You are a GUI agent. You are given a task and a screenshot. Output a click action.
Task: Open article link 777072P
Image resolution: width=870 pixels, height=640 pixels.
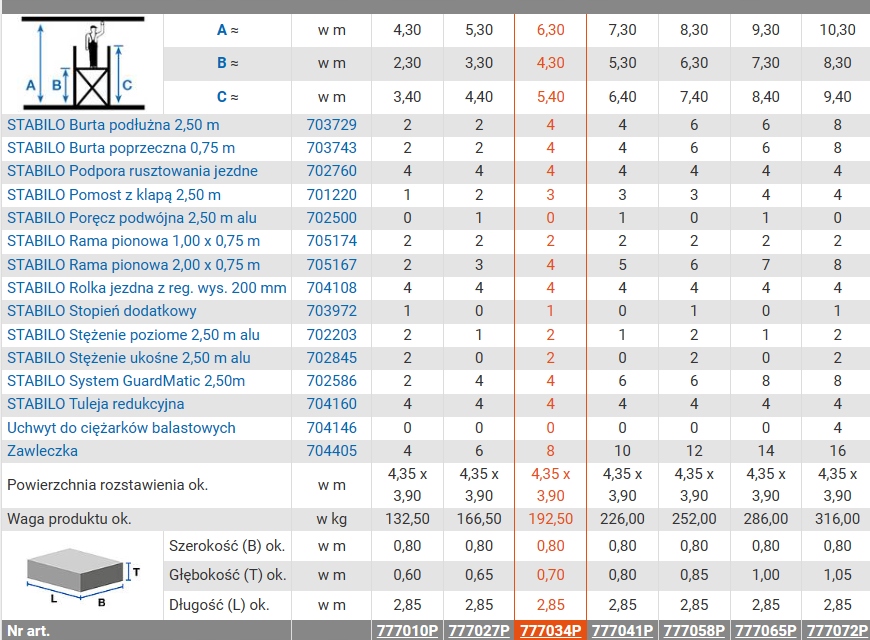coord(837,631)
